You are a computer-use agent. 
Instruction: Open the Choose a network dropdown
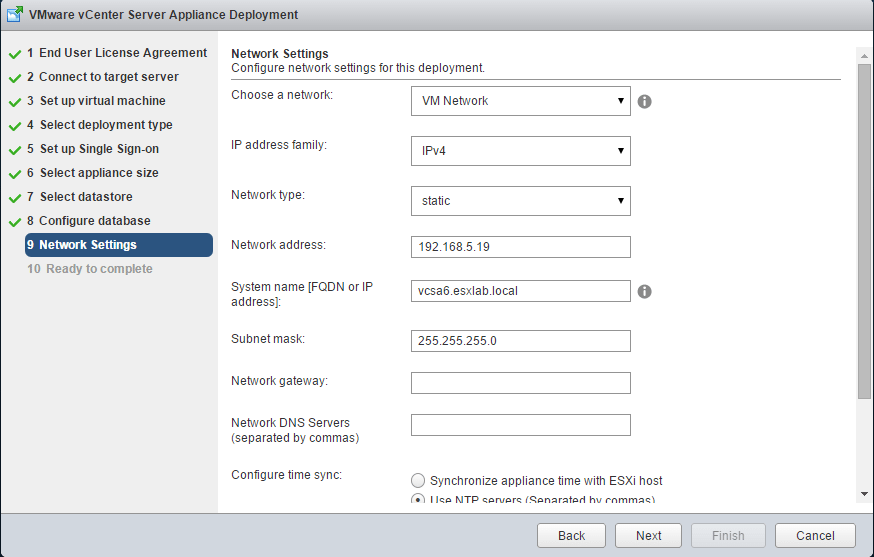521,101
